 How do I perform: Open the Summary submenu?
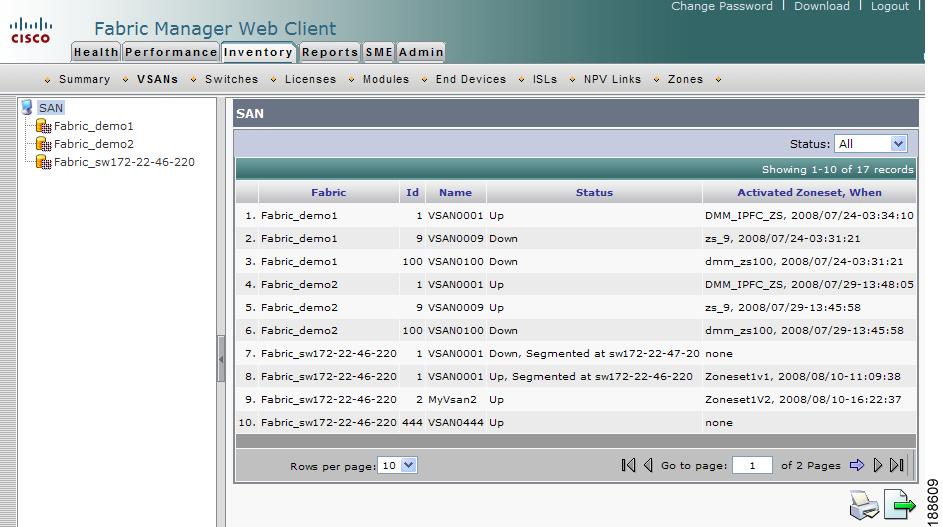coord(84,79)
